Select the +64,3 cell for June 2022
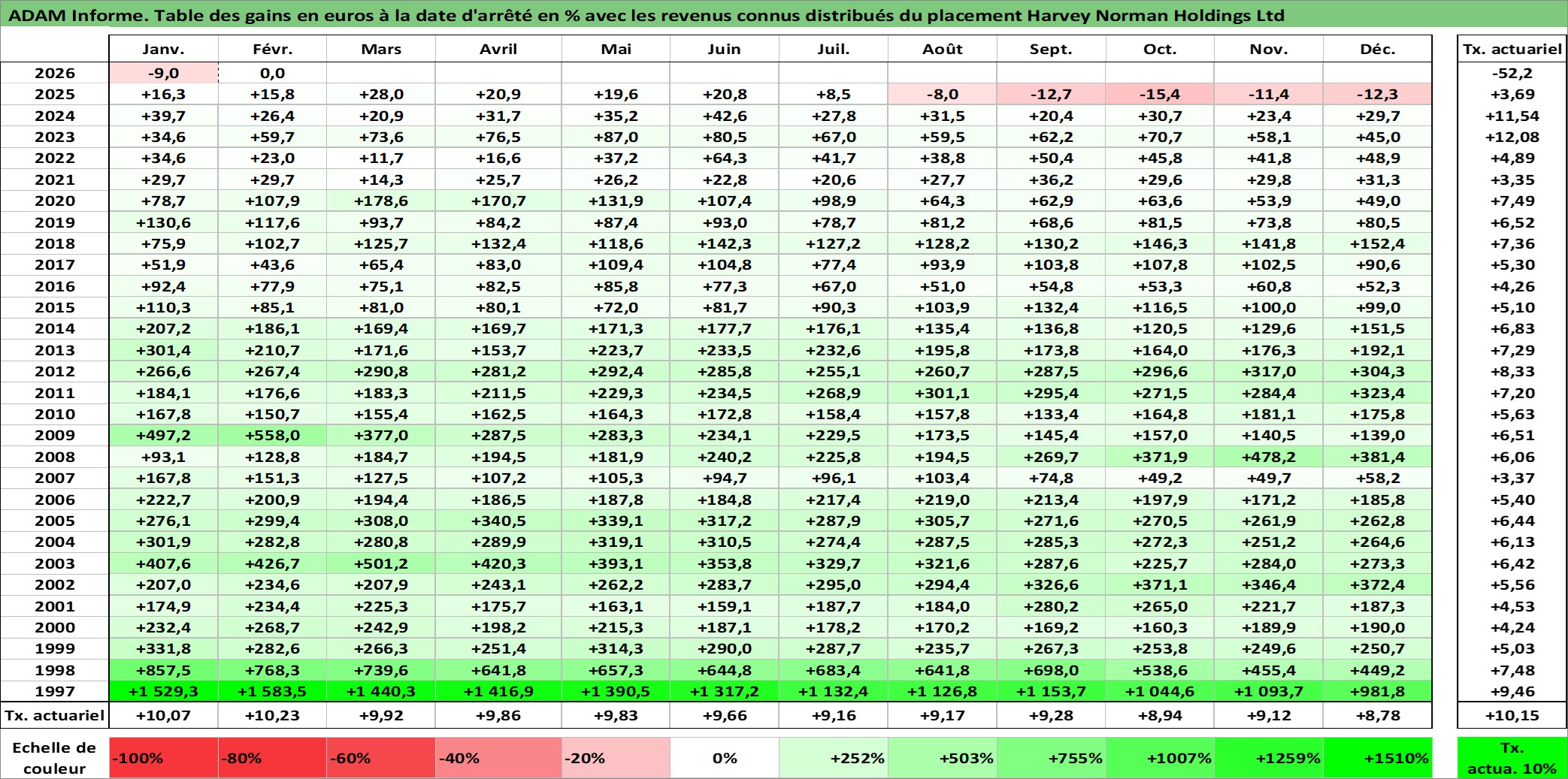The width and height of the screenshot is (1568, 779). tap(724, 158)
